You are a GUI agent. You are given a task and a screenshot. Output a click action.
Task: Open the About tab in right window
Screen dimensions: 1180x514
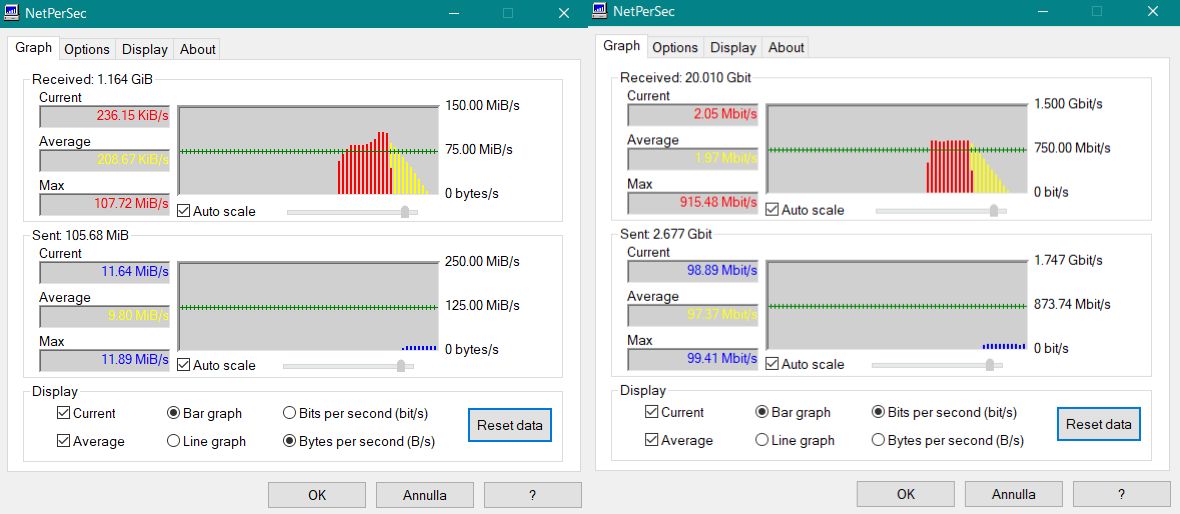[x=786, y=47]
